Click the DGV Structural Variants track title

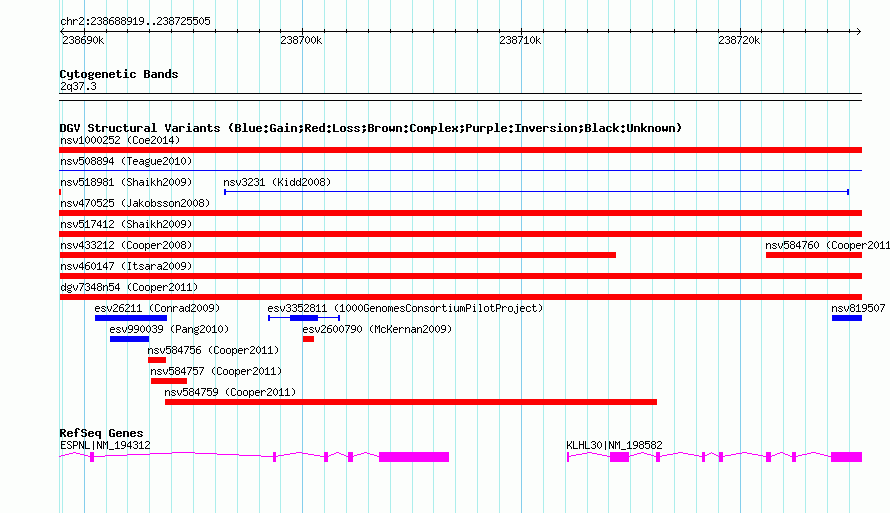pyautogui.click(x=370, y=128)
